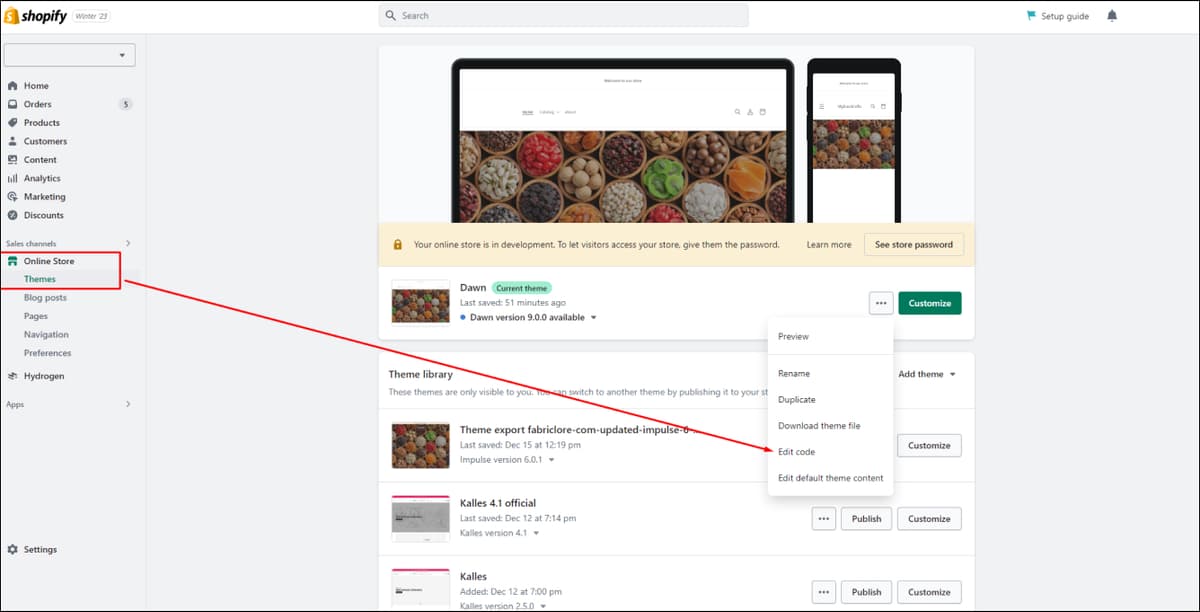Click the Search input field

tap(564, 16)
